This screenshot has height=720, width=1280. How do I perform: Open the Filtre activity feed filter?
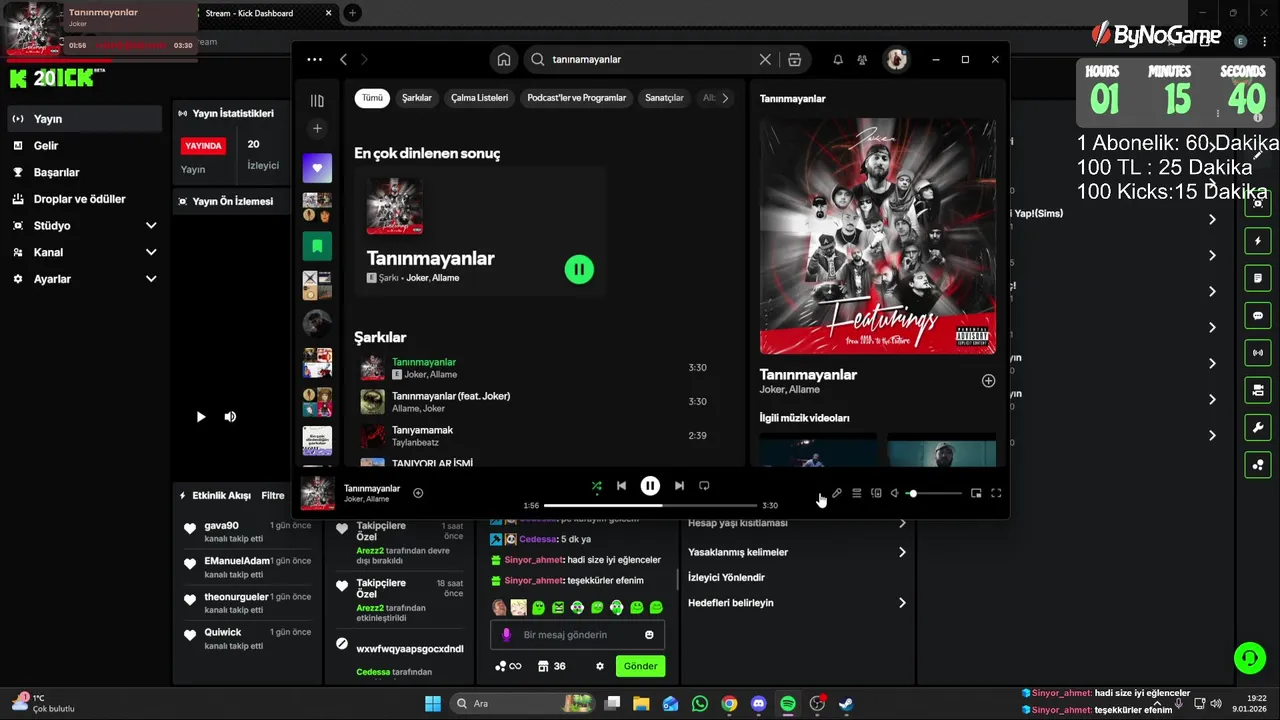click(273, 496)
